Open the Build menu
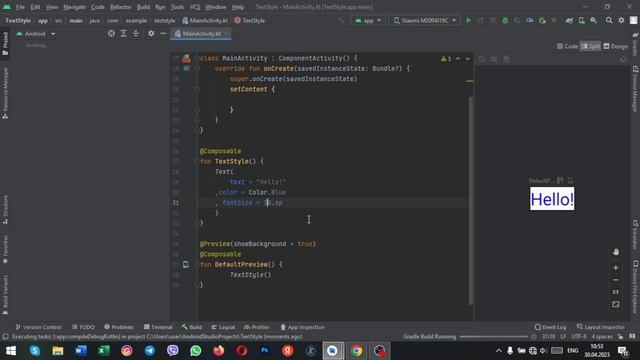 click(143, 7)
